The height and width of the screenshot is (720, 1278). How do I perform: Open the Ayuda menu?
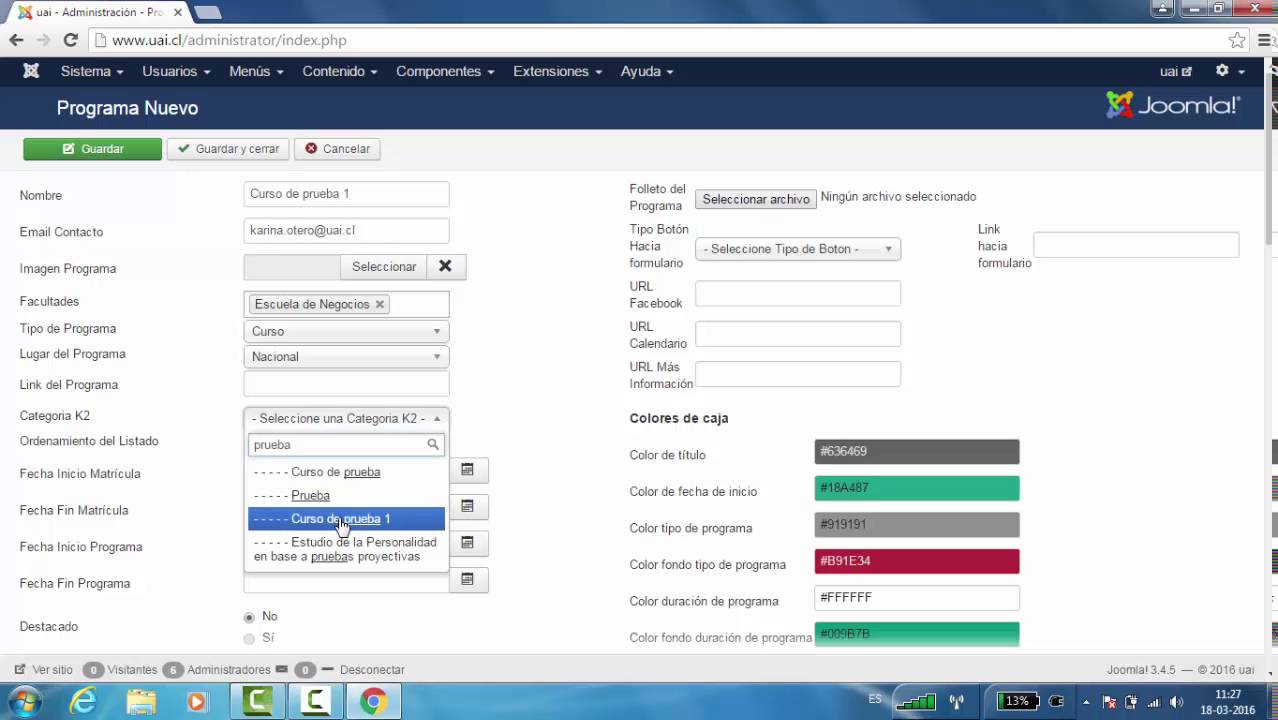point(647,71)
